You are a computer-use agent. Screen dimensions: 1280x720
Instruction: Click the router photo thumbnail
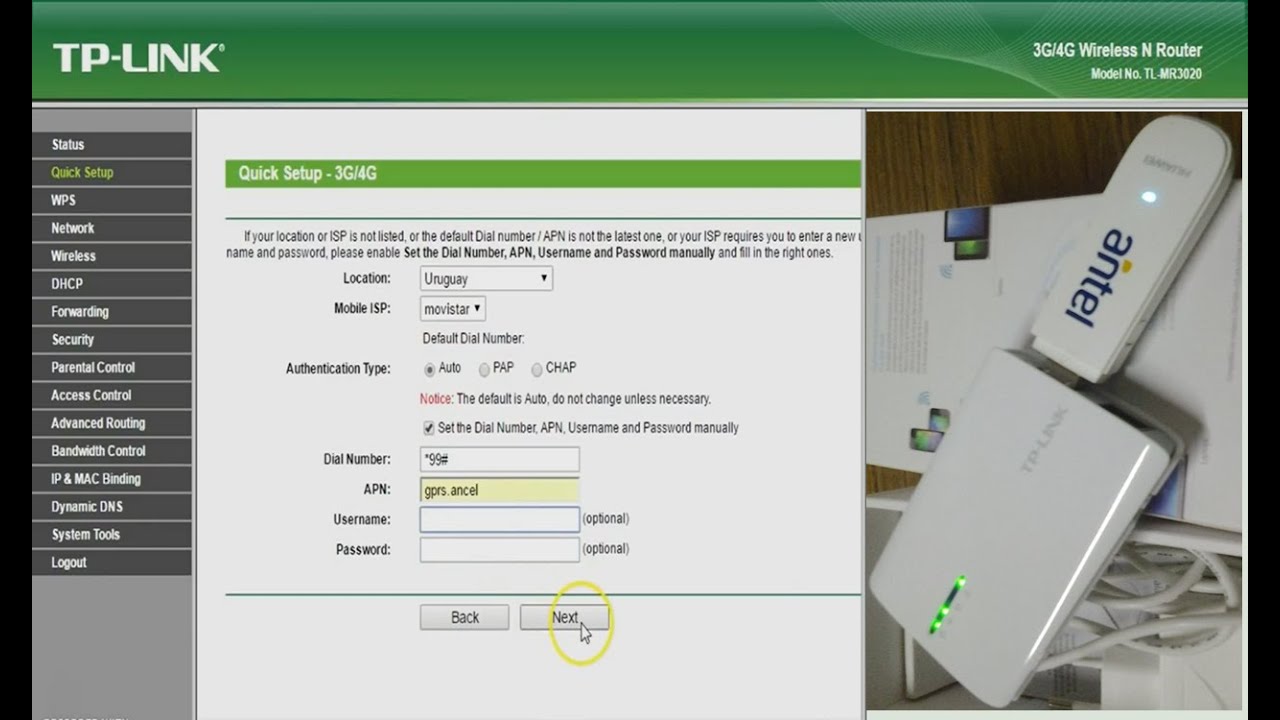(x=1054, y=410)
